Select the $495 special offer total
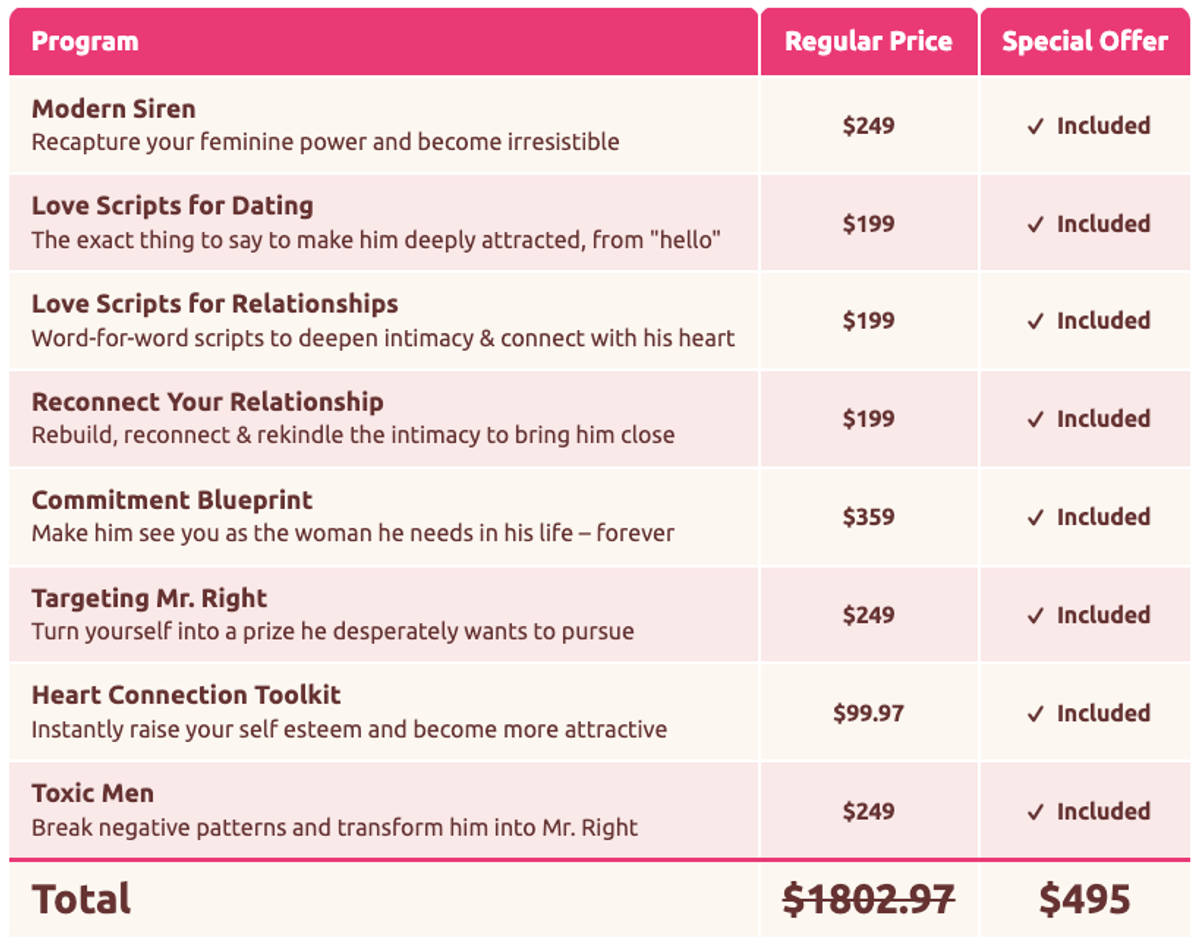The width and height of the screenshot is (1200, 948). coord(1085,899)
